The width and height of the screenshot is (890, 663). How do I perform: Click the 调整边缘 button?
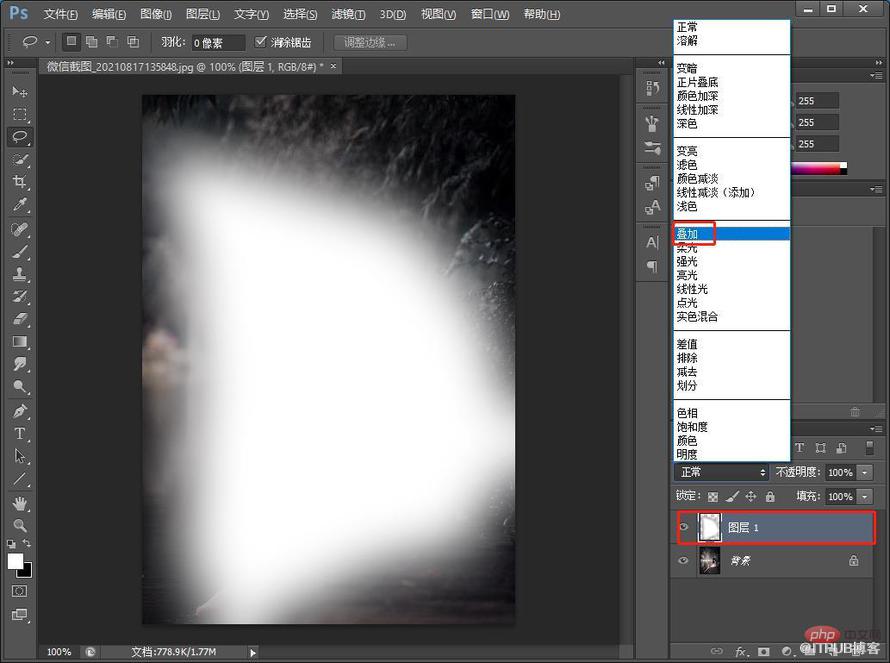370,43
